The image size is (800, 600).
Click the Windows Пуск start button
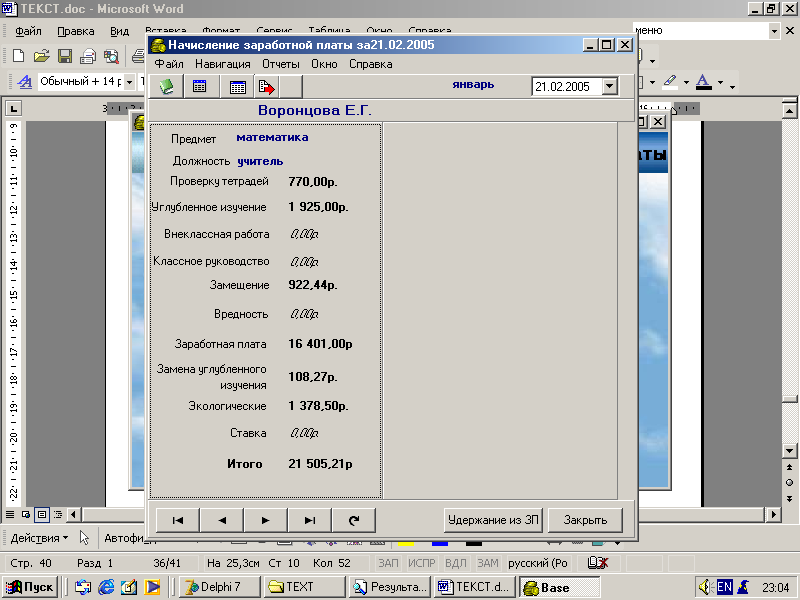coord(31,588)
